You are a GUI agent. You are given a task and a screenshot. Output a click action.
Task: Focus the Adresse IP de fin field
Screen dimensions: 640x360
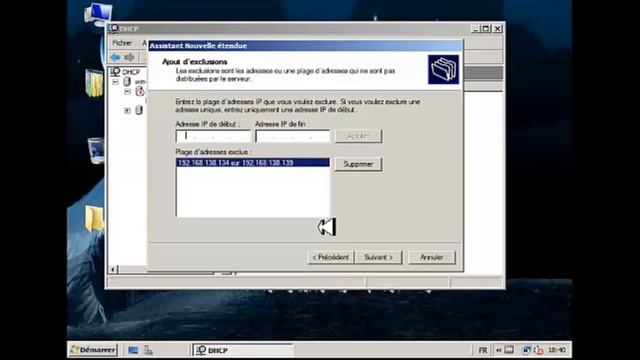pos(293,136)
